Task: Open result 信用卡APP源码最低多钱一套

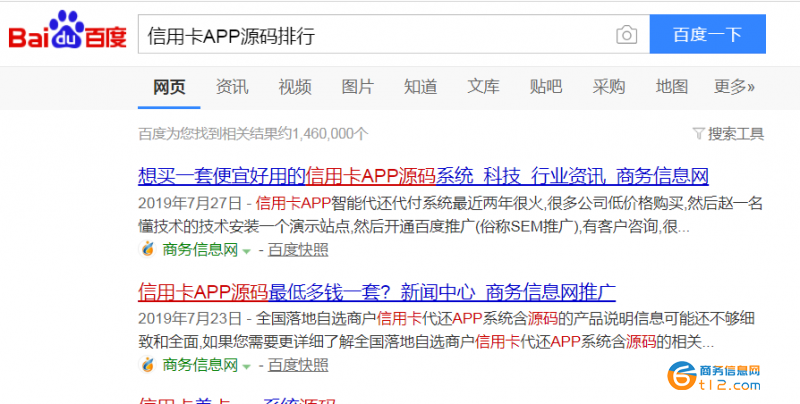Action: click(377, 292)
